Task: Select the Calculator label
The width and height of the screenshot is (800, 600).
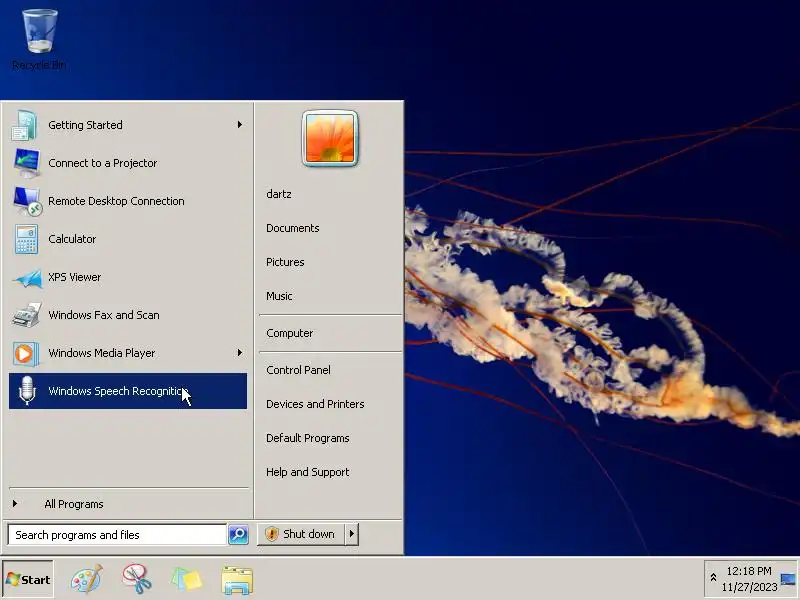Action: point(72,239)
